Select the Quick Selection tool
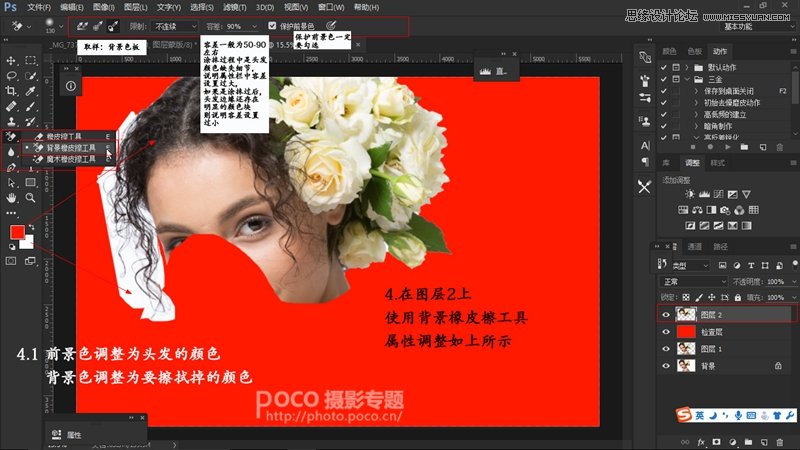Image resolution: width=800 pixels, height=450 pixels. (x=31, y=76)
